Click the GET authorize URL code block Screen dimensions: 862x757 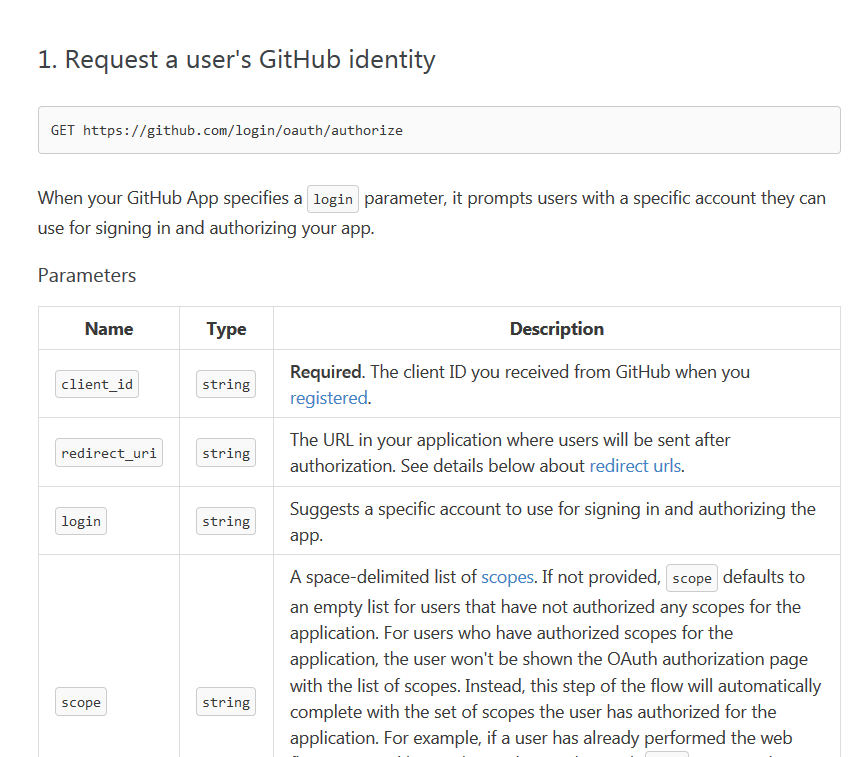[x=439, y=130]
